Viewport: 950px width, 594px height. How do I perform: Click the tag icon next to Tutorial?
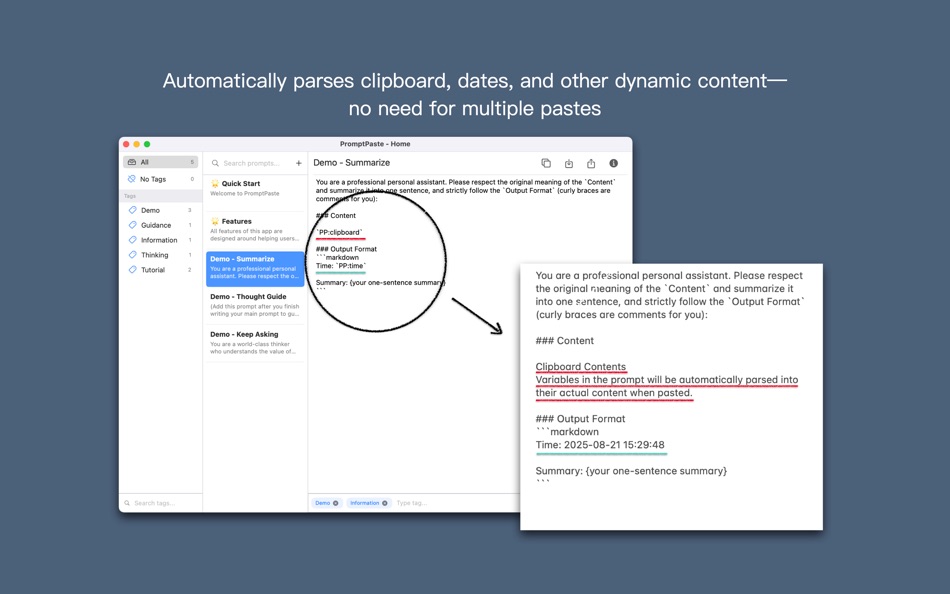133,270
